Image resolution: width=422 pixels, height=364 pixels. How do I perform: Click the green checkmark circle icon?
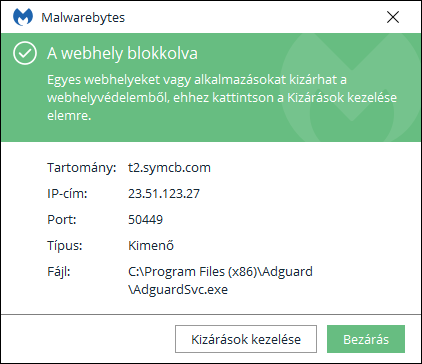pos(25,53)
